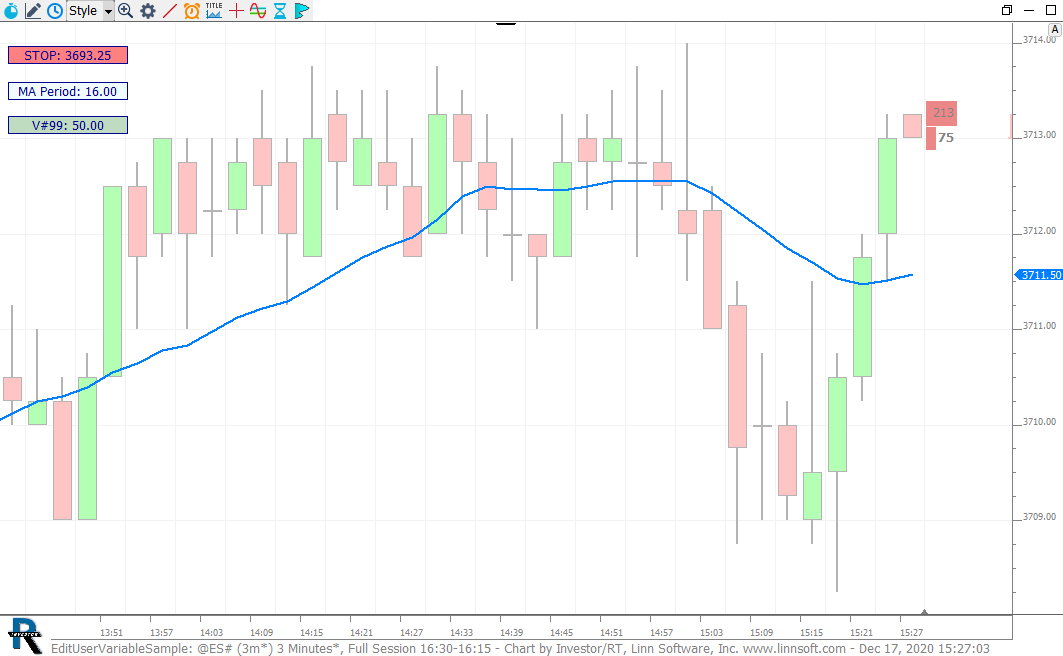Click the 3711.50 blue price label

1039,274
